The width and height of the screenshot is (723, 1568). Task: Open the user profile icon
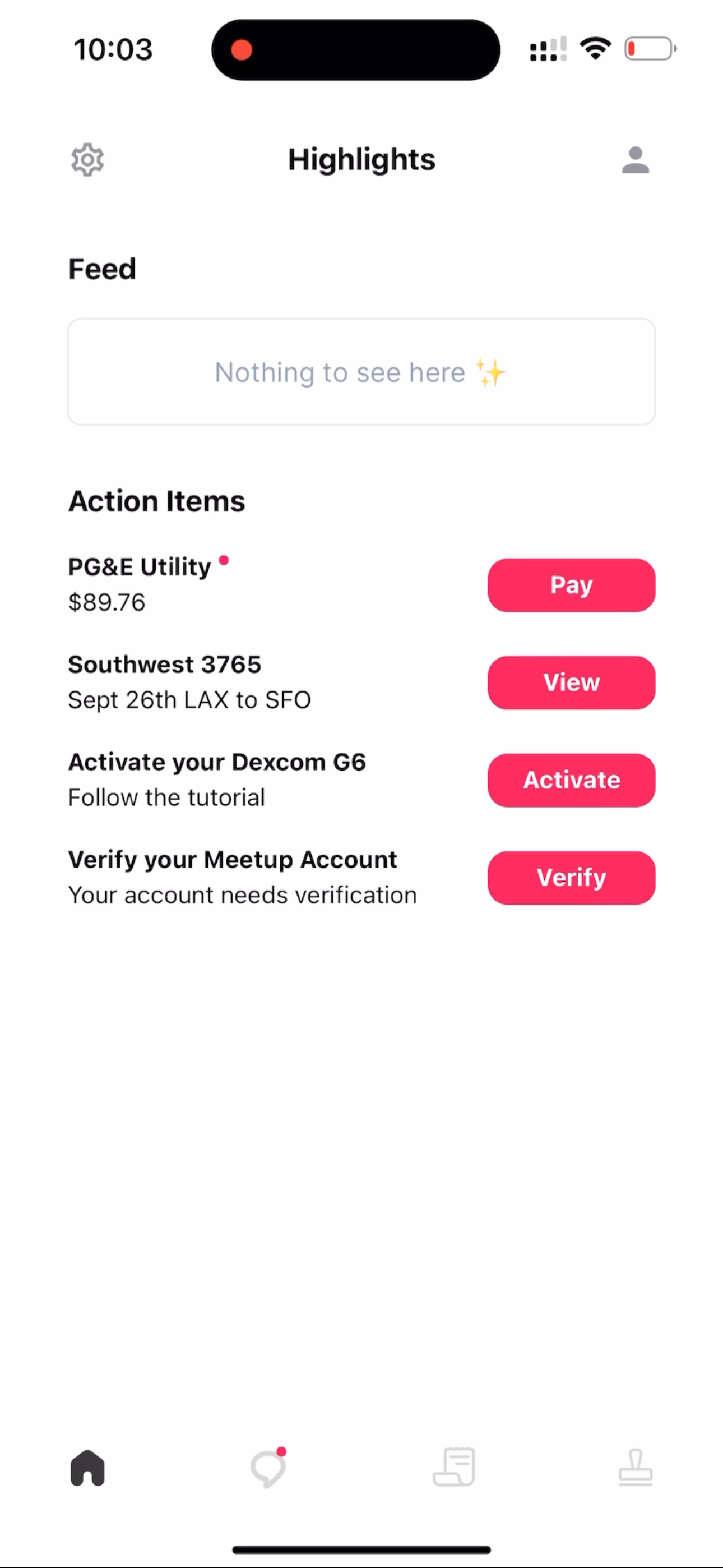(636, 160)
